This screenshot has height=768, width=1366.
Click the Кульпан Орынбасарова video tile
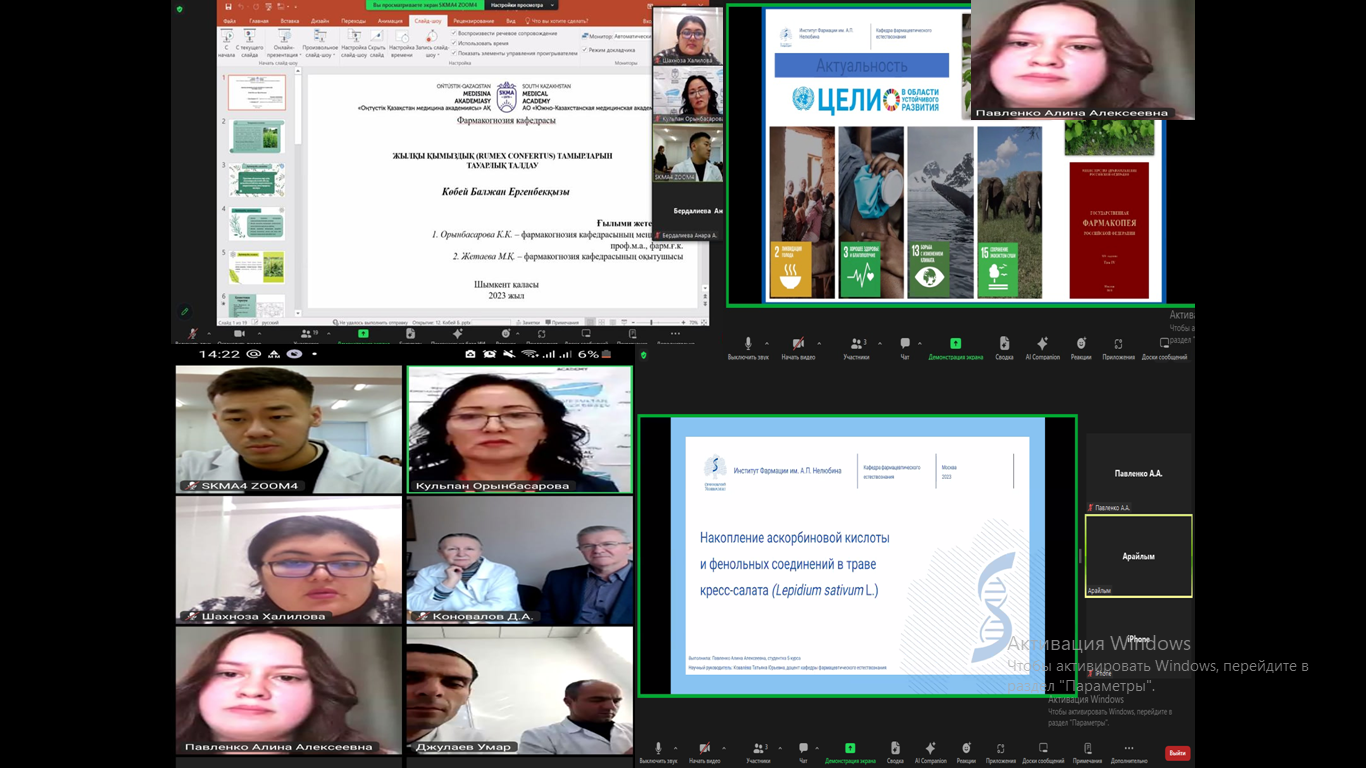[520, 429]
